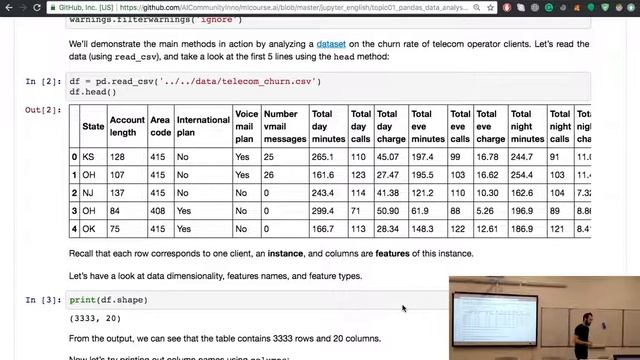Go back with the browser back arrow
Image resolution: width=640 pixels, height=360 pixels.
[x=9, y=7]
